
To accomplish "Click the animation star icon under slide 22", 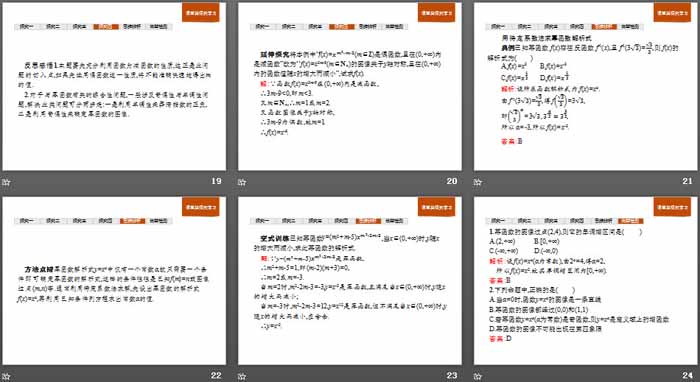I will pos(6,377).
